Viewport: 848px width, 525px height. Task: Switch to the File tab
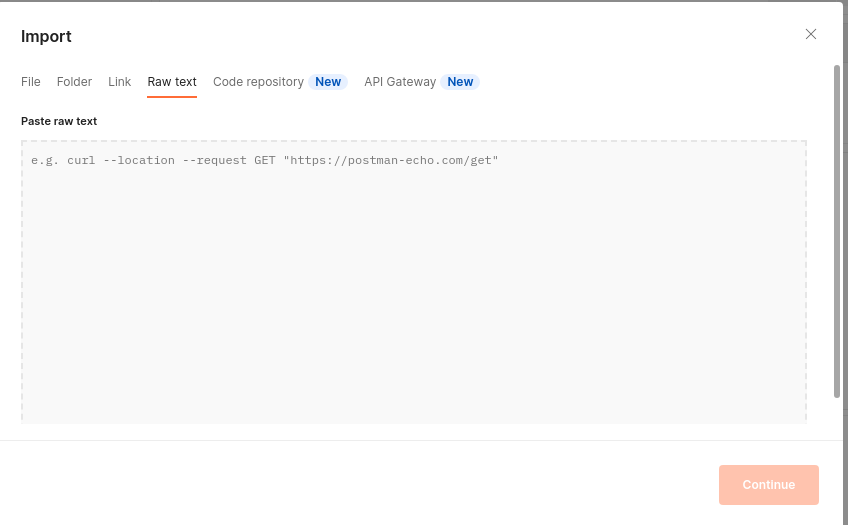pyautogui.click(x=31, y=82)
